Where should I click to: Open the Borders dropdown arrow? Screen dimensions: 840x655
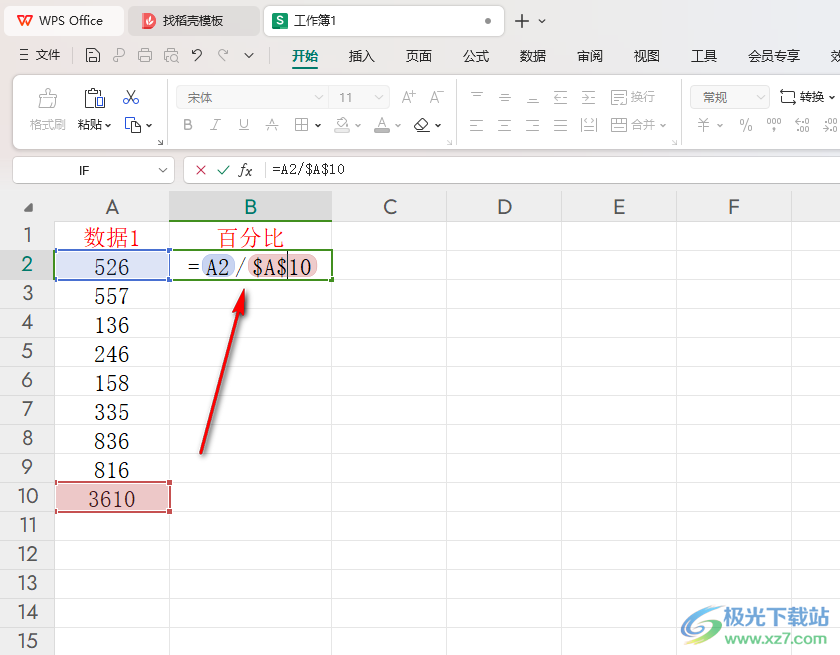318,125
